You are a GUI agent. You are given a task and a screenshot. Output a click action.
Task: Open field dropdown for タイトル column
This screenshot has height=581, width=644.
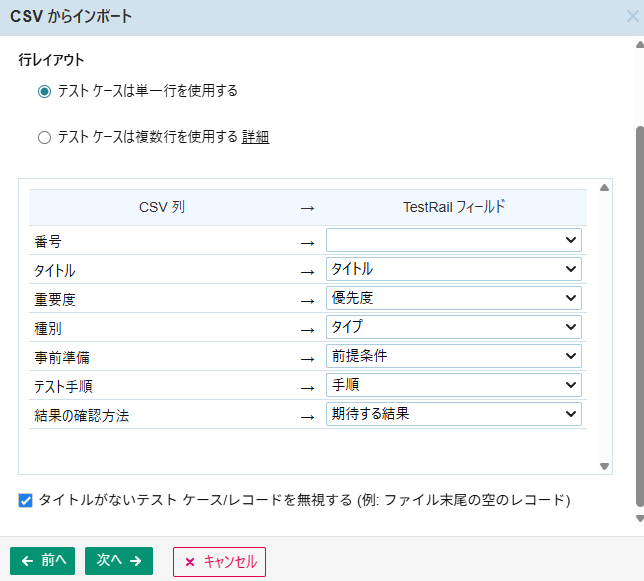(453, 269)
